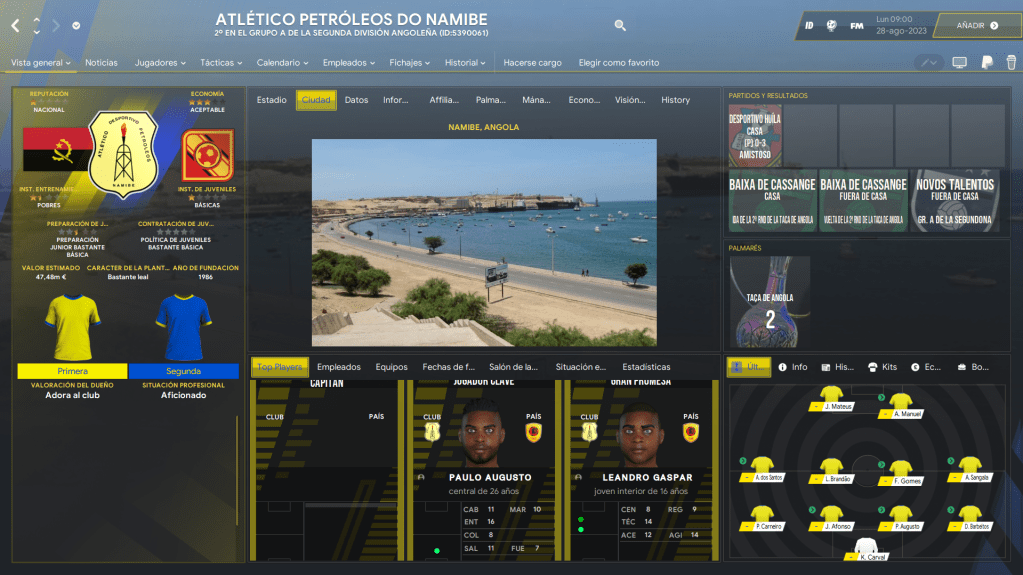The height and width of the screenshot is (575, 1023).
Task: Select the Segunda kit toggle
Action: click(183, 371)
